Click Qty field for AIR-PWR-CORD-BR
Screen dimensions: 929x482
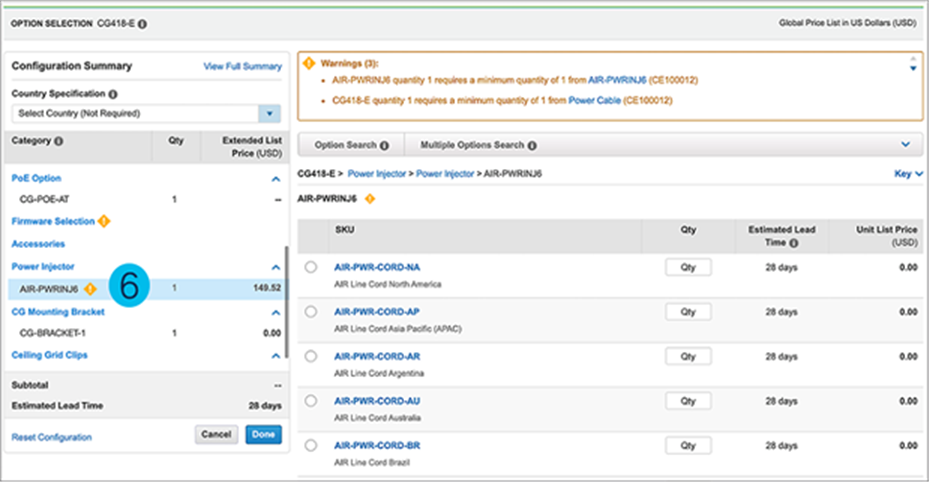(x=688, y=445)
